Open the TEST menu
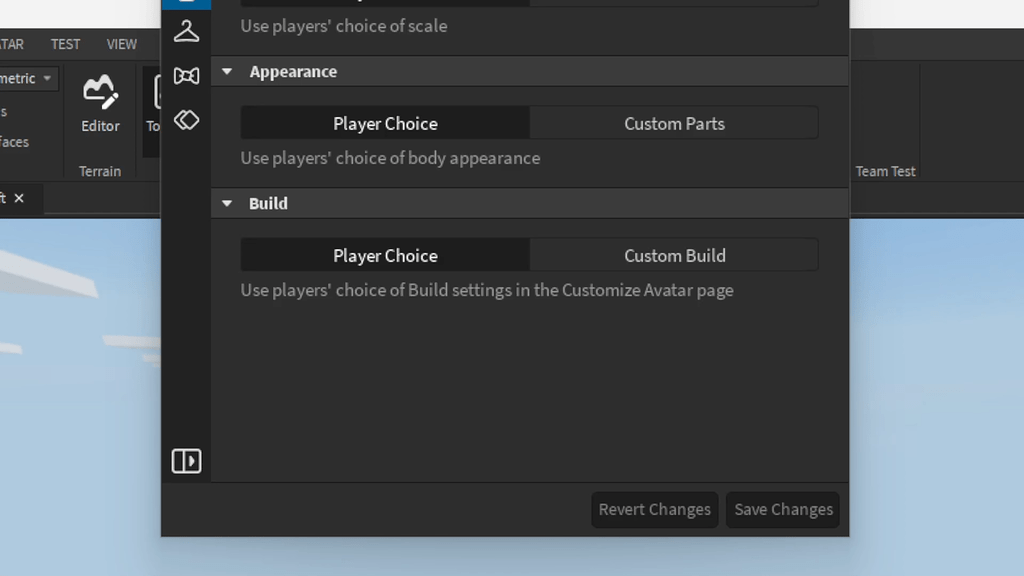1024x576 pixels. [64, 43]
